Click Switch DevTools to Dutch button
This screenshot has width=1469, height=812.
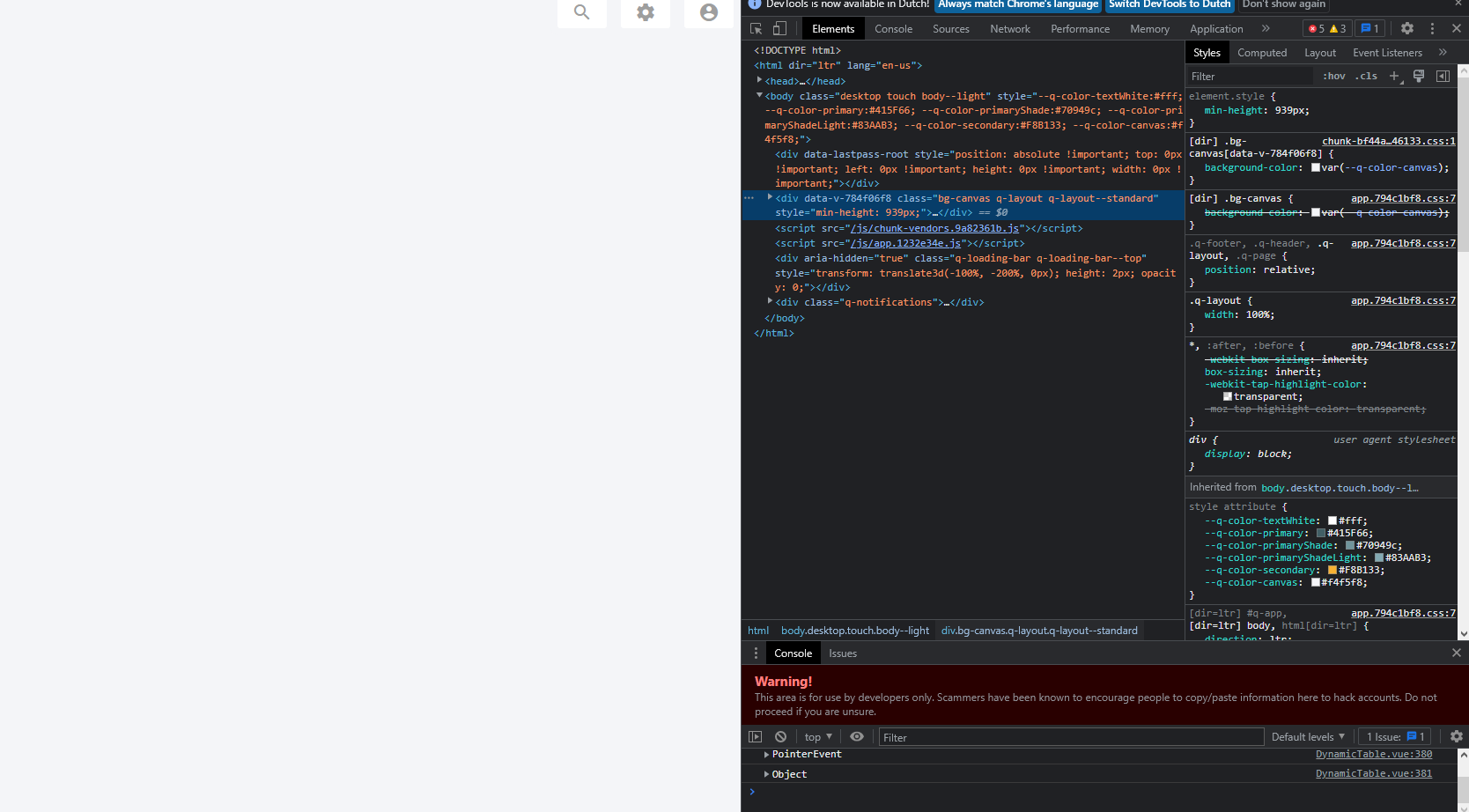point(1170,4)
